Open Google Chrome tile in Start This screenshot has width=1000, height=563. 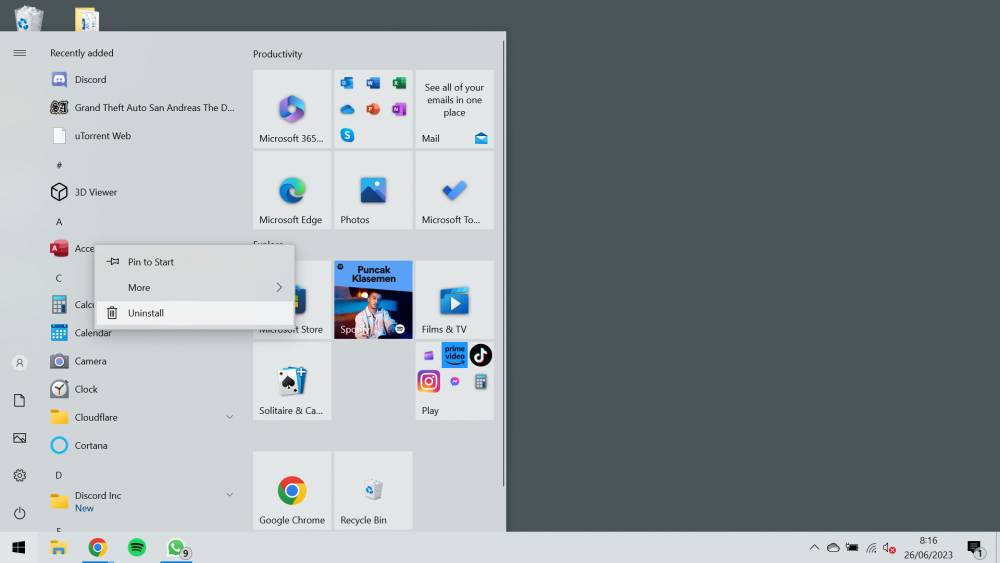coord(292,490)
